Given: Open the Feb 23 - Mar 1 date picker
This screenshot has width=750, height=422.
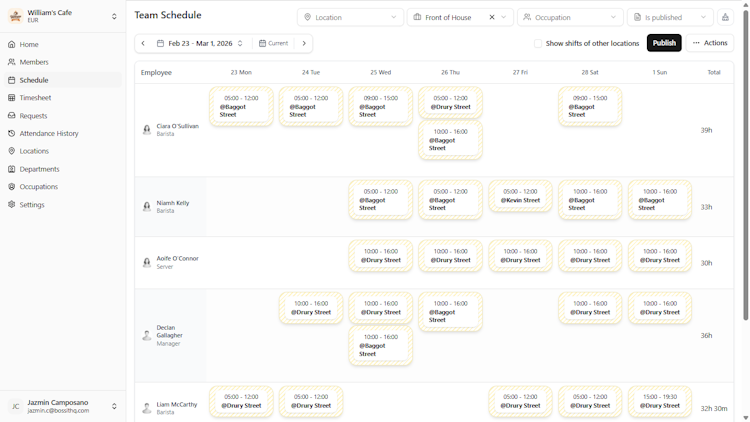Looking at the screenshot, I should pyautogui.click(x=200, y=44).
